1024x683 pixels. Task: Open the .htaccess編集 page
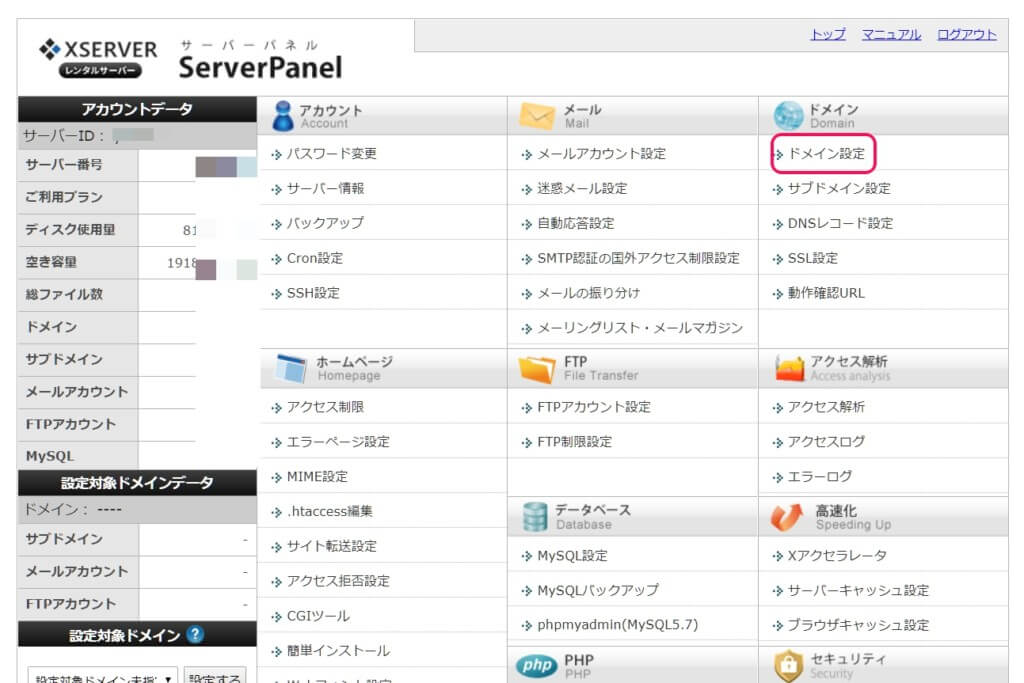tap(329, 511)
